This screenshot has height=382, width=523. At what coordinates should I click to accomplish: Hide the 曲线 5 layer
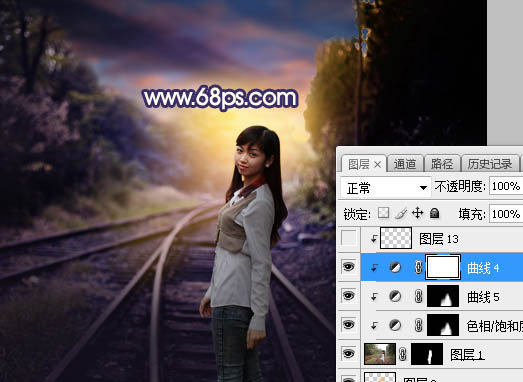pos(349,296)
